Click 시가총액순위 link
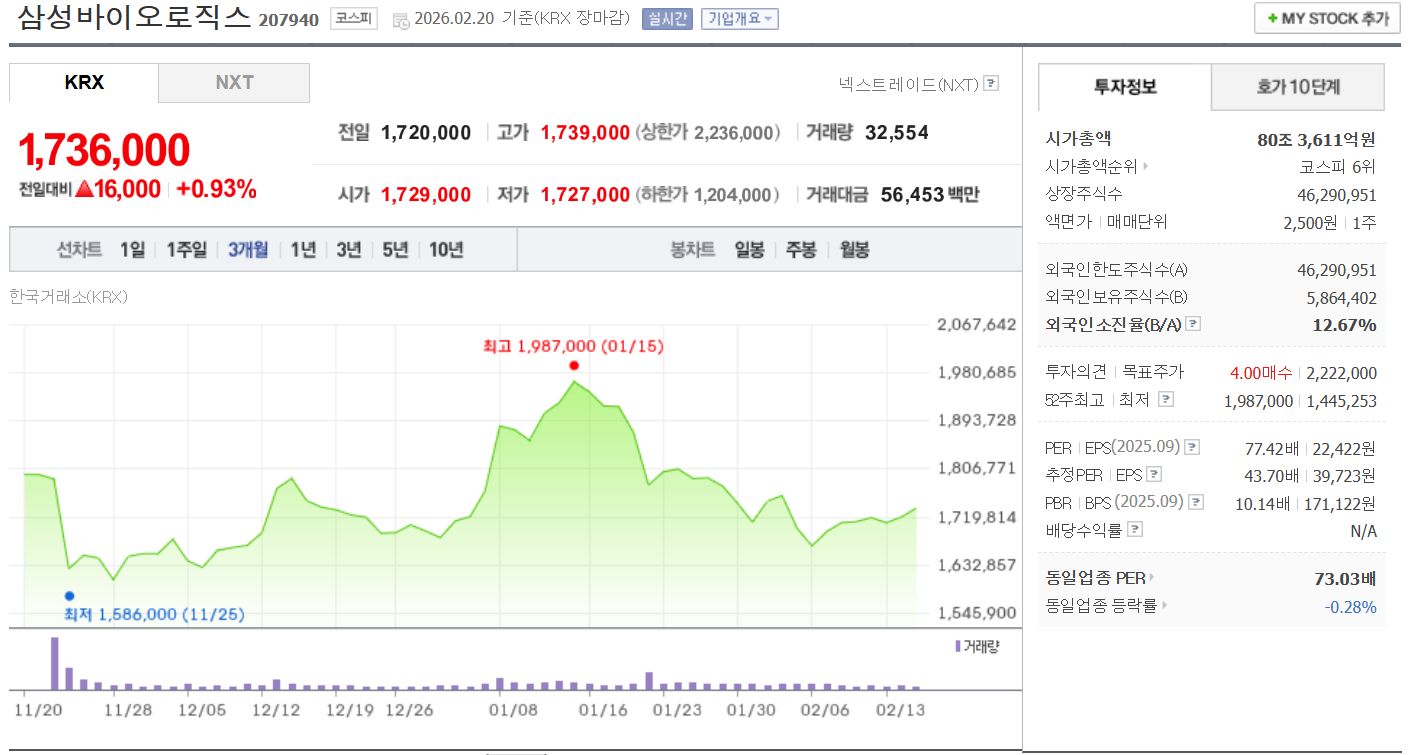The height and width of the screenshot is (755, 1411). pos(1092,167)
